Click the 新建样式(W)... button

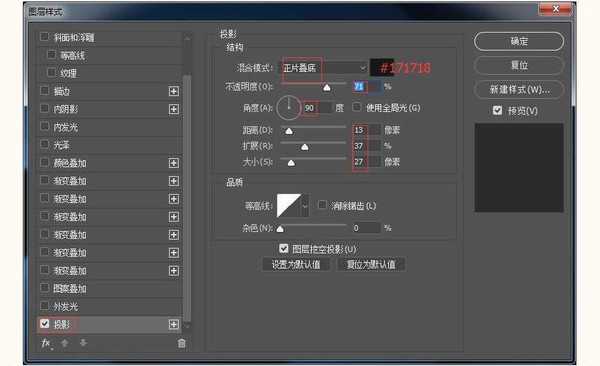pyautogui.click(x=519, y=90)
